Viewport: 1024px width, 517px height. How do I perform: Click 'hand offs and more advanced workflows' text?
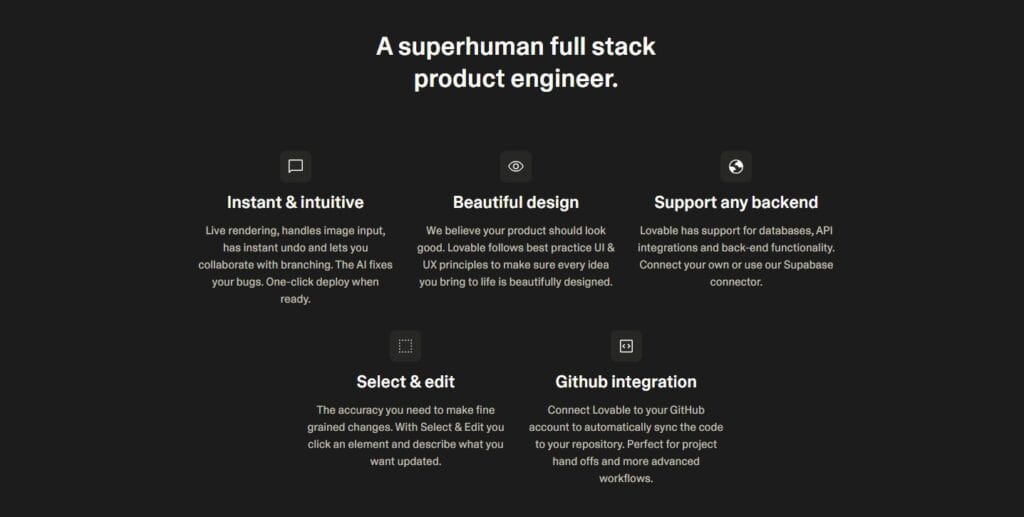click(x=626, y=469)
